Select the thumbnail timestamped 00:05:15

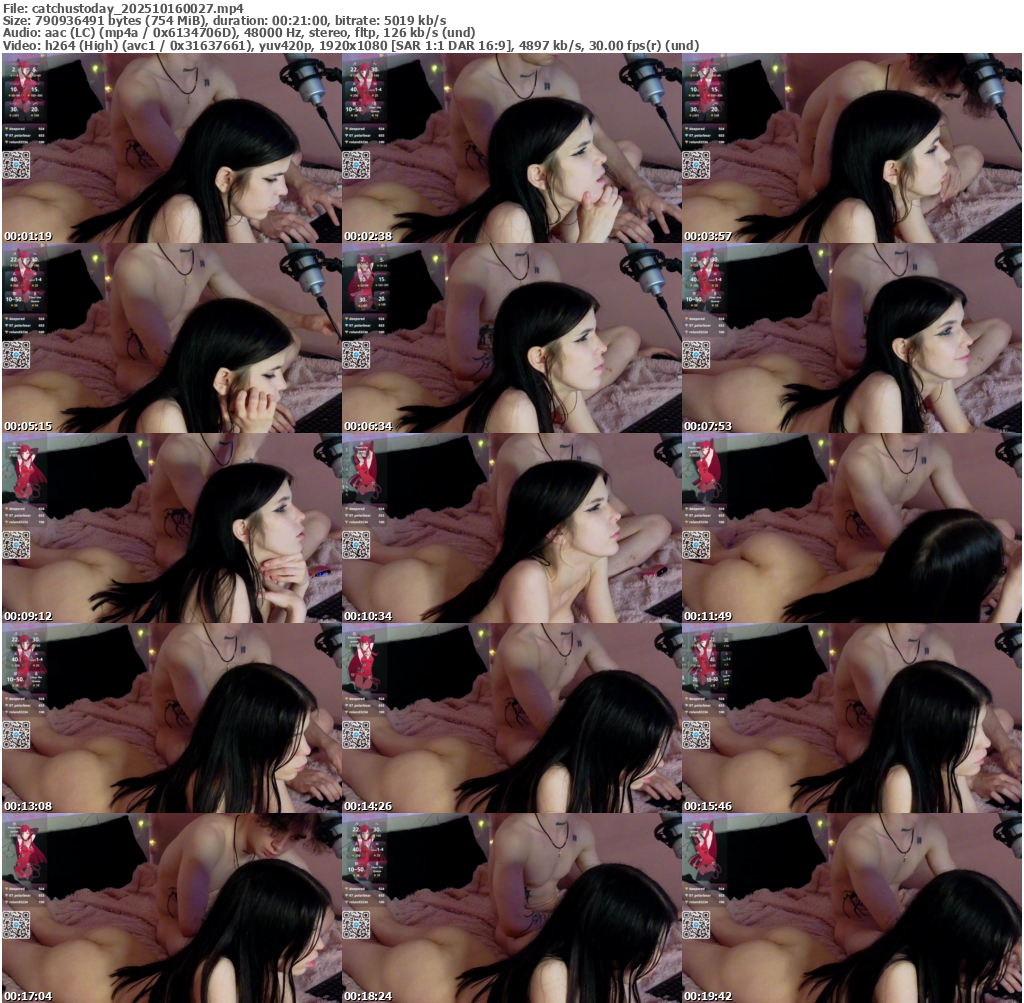tap(172, 338)
